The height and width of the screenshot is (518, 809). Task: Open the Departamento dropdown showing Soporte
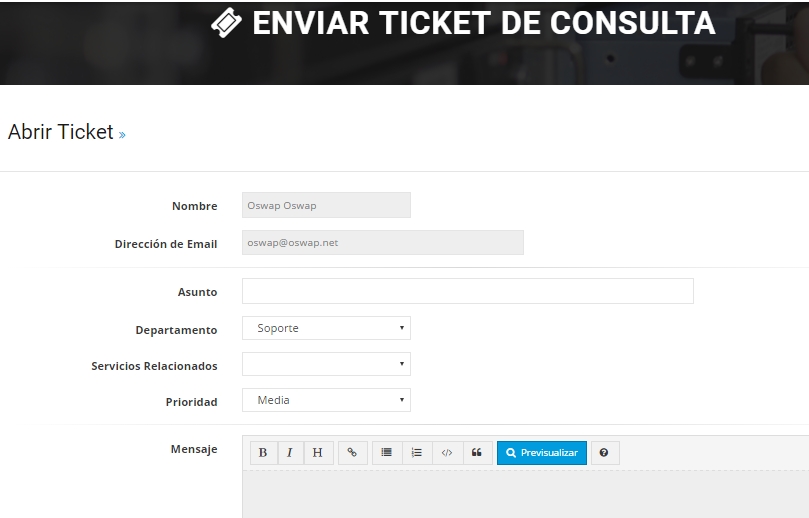[x=326, y=328]
